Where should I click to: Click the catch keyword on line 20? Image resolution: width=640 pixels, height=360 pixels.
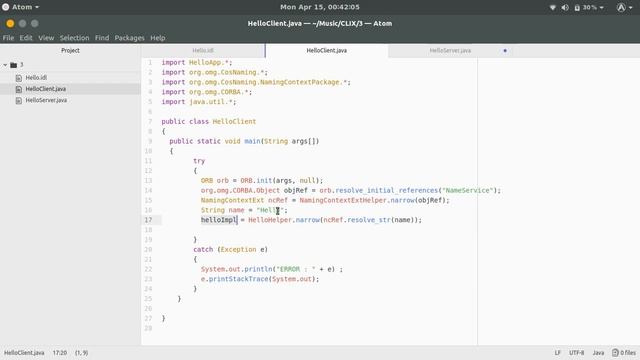(x=203, y=250)
